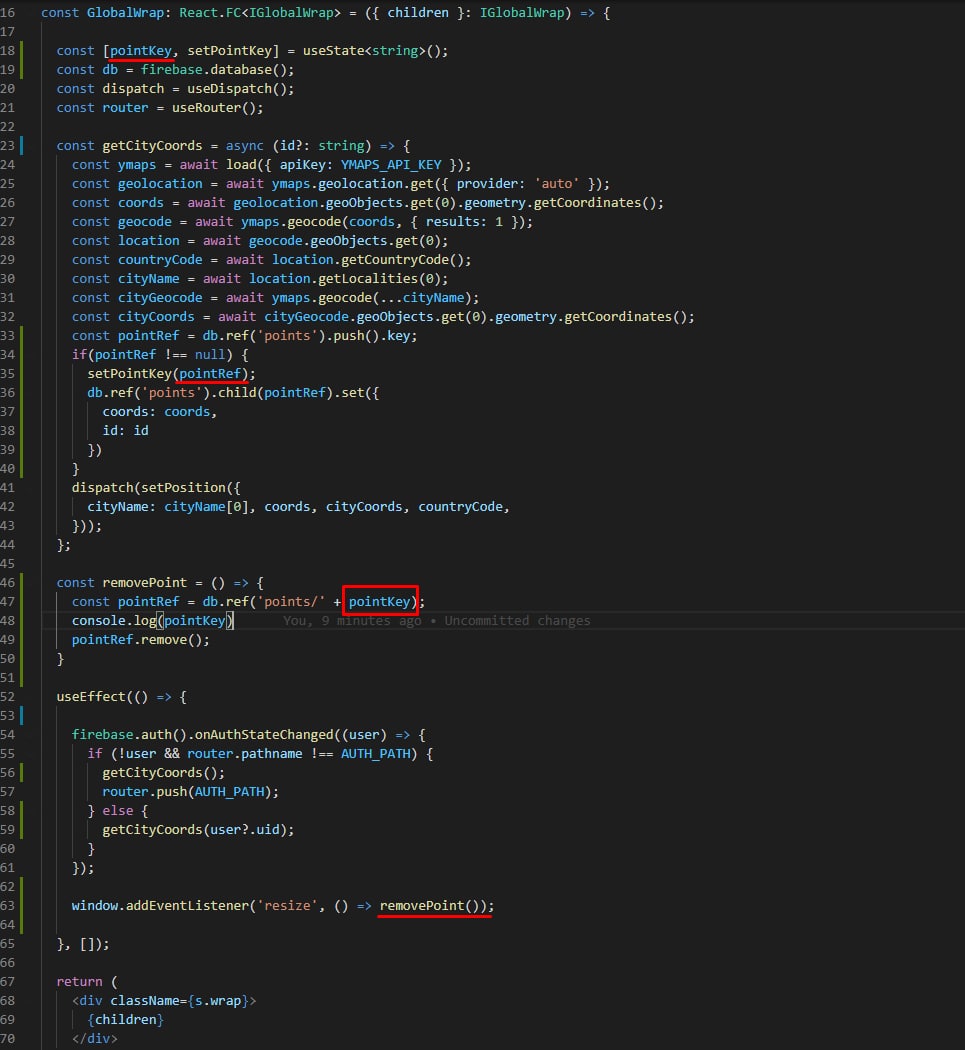
Task: Click the async keyword on line 23
Action: pyautogui.click(x=244, y=146)
